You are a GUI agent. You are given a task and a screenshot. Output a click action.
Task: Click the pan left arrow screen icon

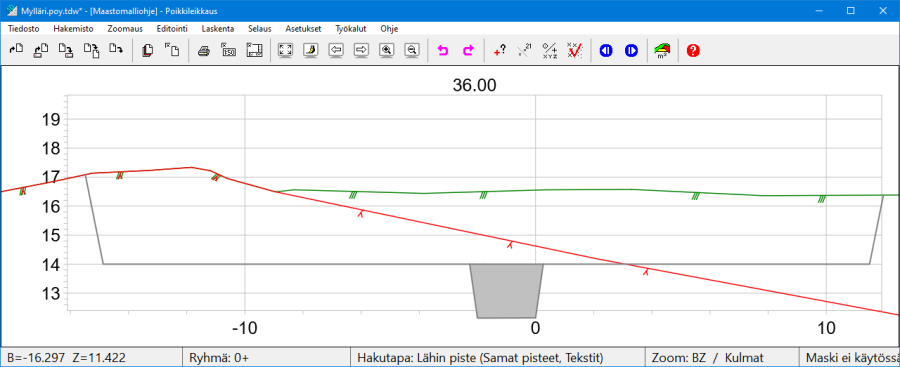point(336,51)
